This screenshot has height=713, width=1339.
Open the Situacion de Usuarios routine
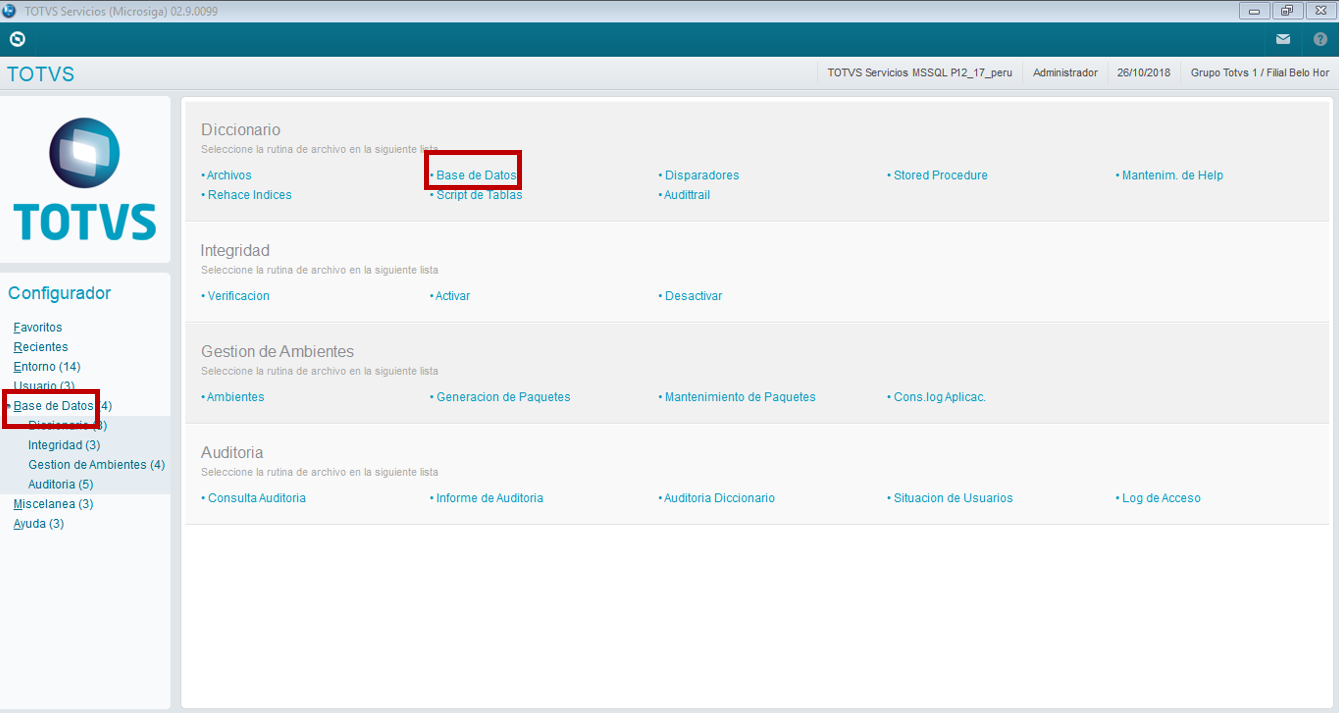click(953, 498)
